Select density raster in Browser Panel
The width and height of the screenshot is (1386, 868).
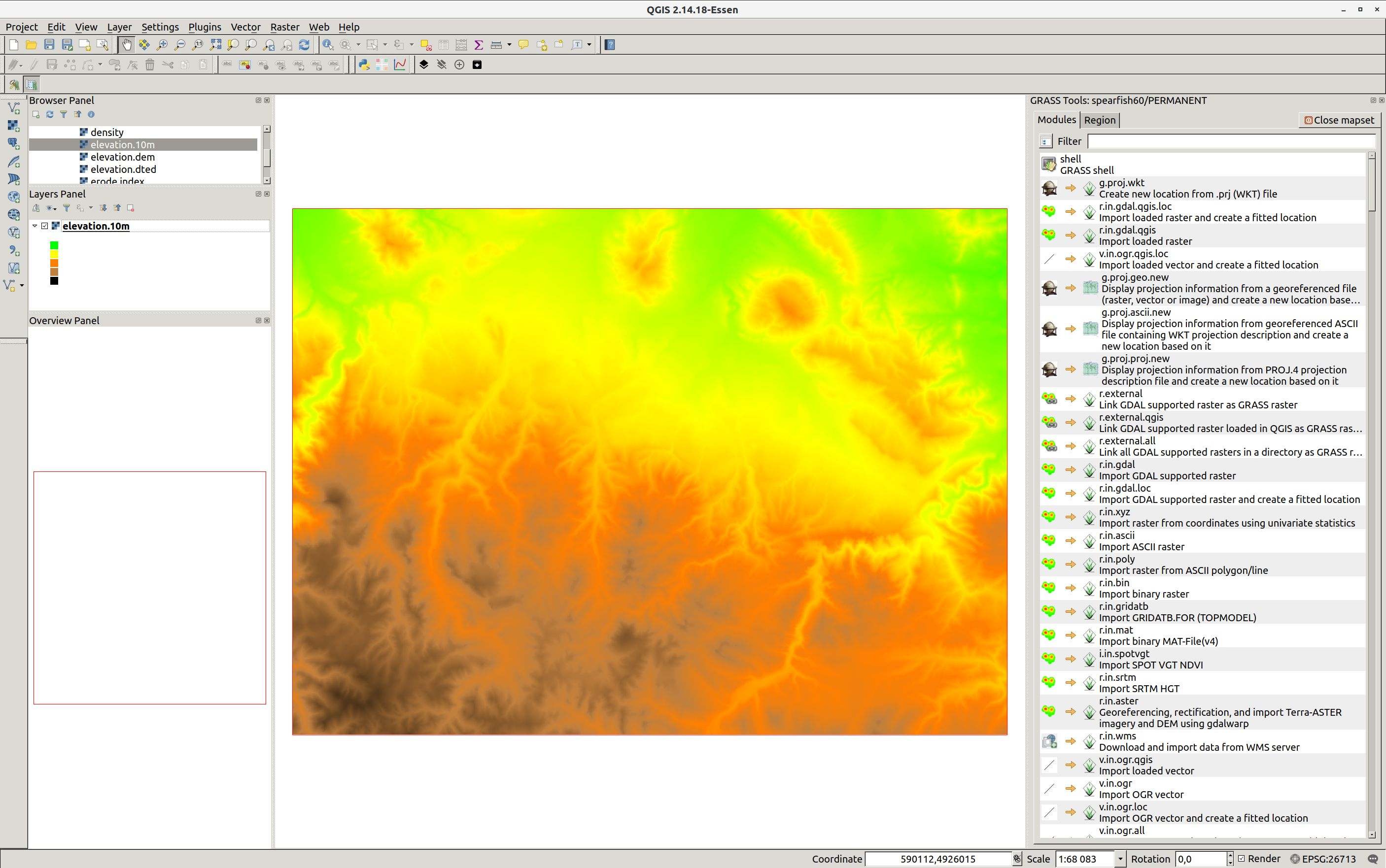point(107,132)
